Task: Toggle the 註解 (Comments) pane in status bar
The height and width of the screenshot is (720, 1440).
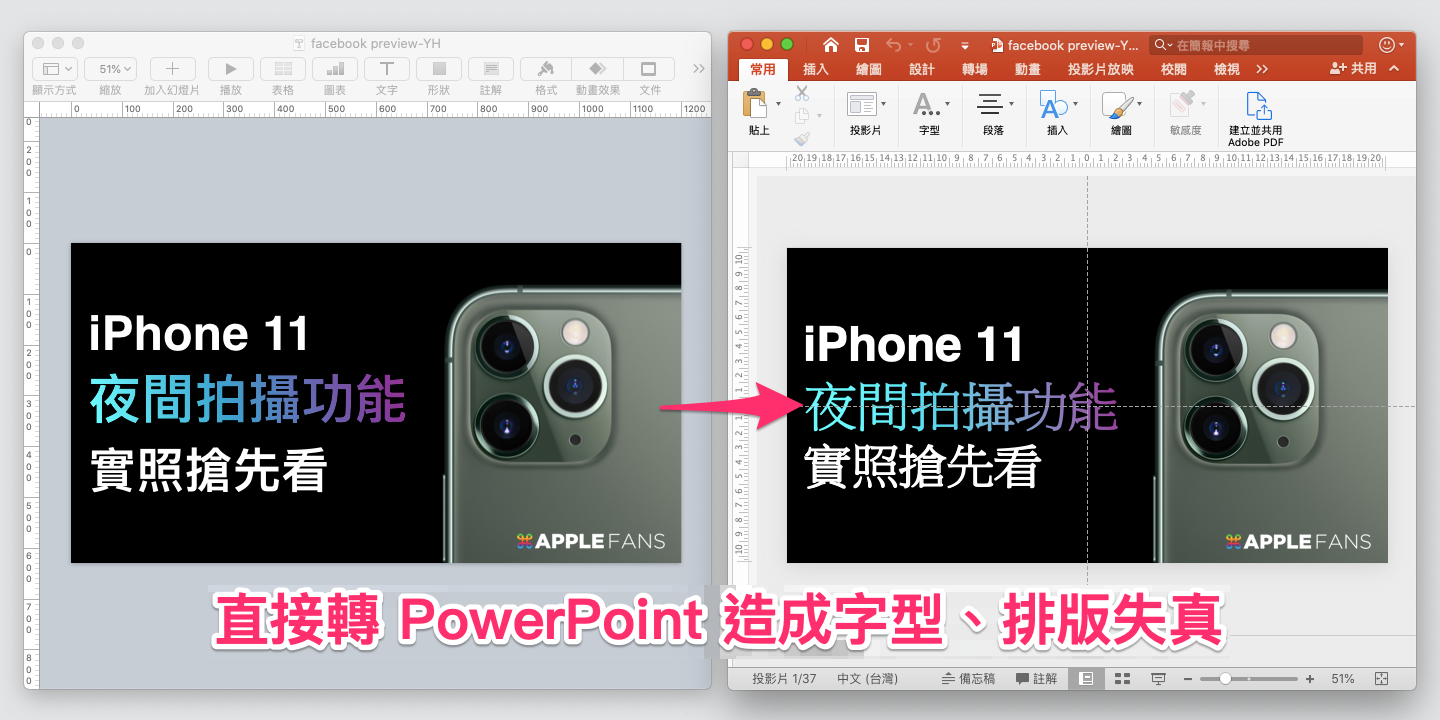Action: pos(1036,678)
